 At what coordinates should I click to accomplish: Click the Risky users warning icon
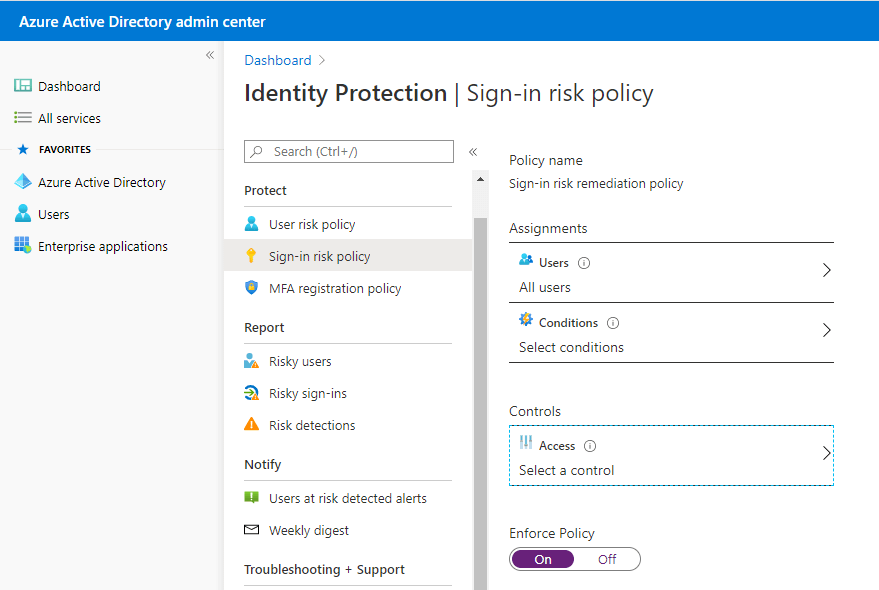tap(252, 361)
